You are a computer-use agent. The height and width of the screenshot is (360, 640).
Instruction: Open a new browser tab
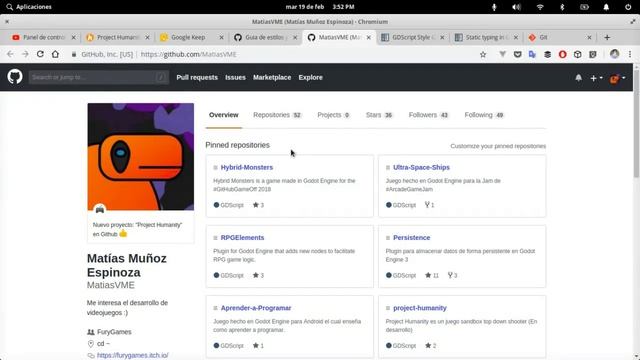tap(607, 37)
